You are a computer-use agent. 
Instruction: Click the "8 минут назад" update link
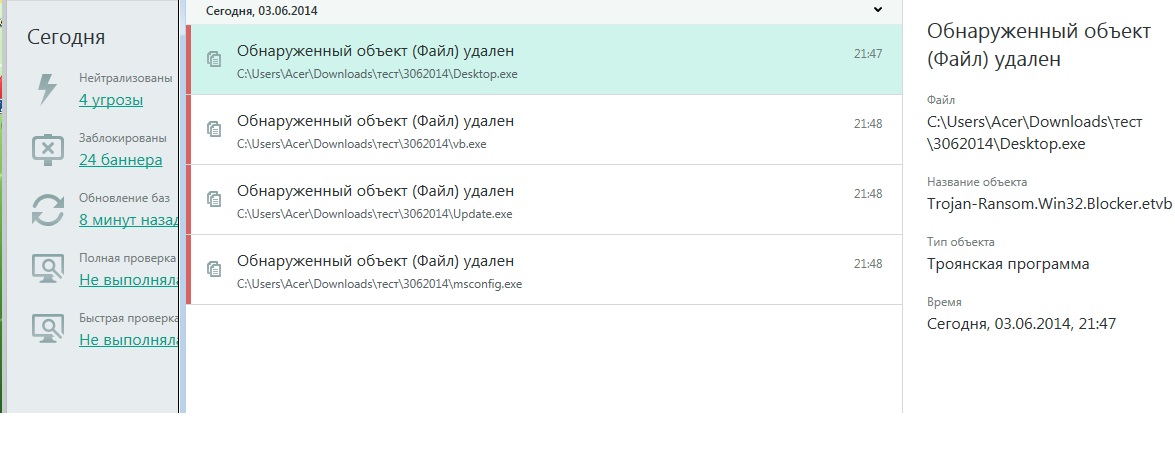pos(128,220)
